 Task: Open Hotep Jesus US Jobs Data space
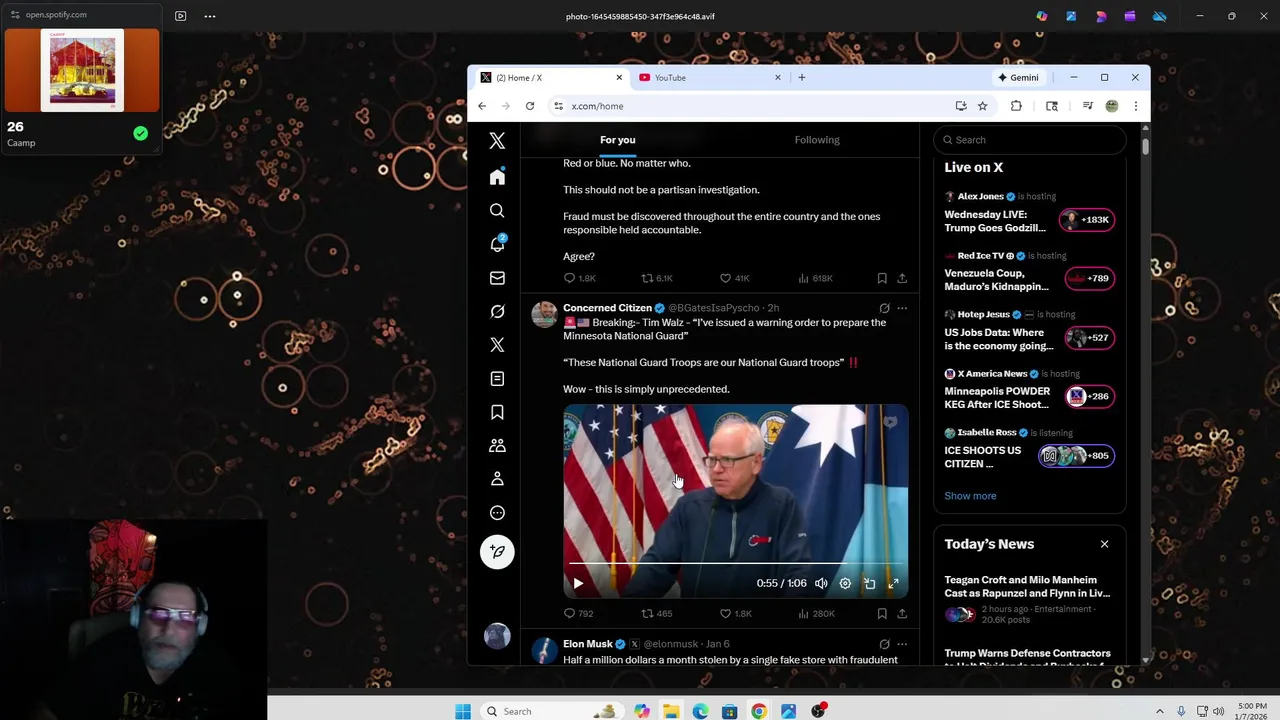1029,331
